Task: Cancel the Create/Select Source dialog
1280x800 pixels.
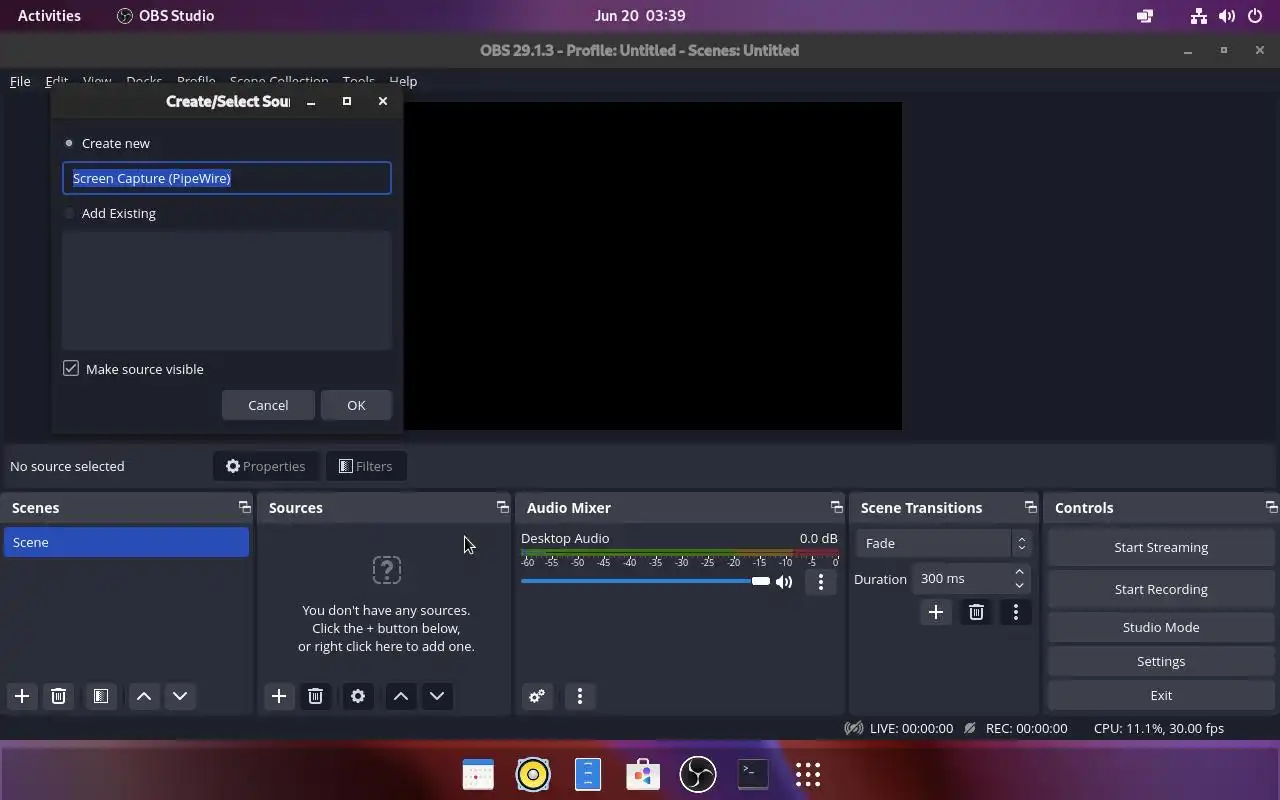Action: point(268,405)
